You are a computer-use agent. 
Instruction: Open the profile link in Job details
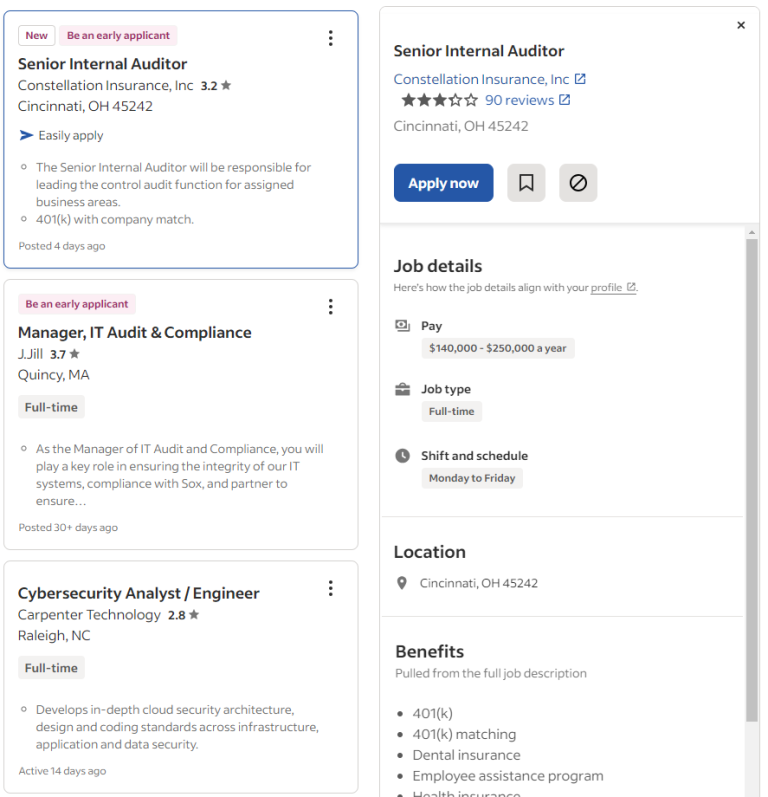point(606,287)
